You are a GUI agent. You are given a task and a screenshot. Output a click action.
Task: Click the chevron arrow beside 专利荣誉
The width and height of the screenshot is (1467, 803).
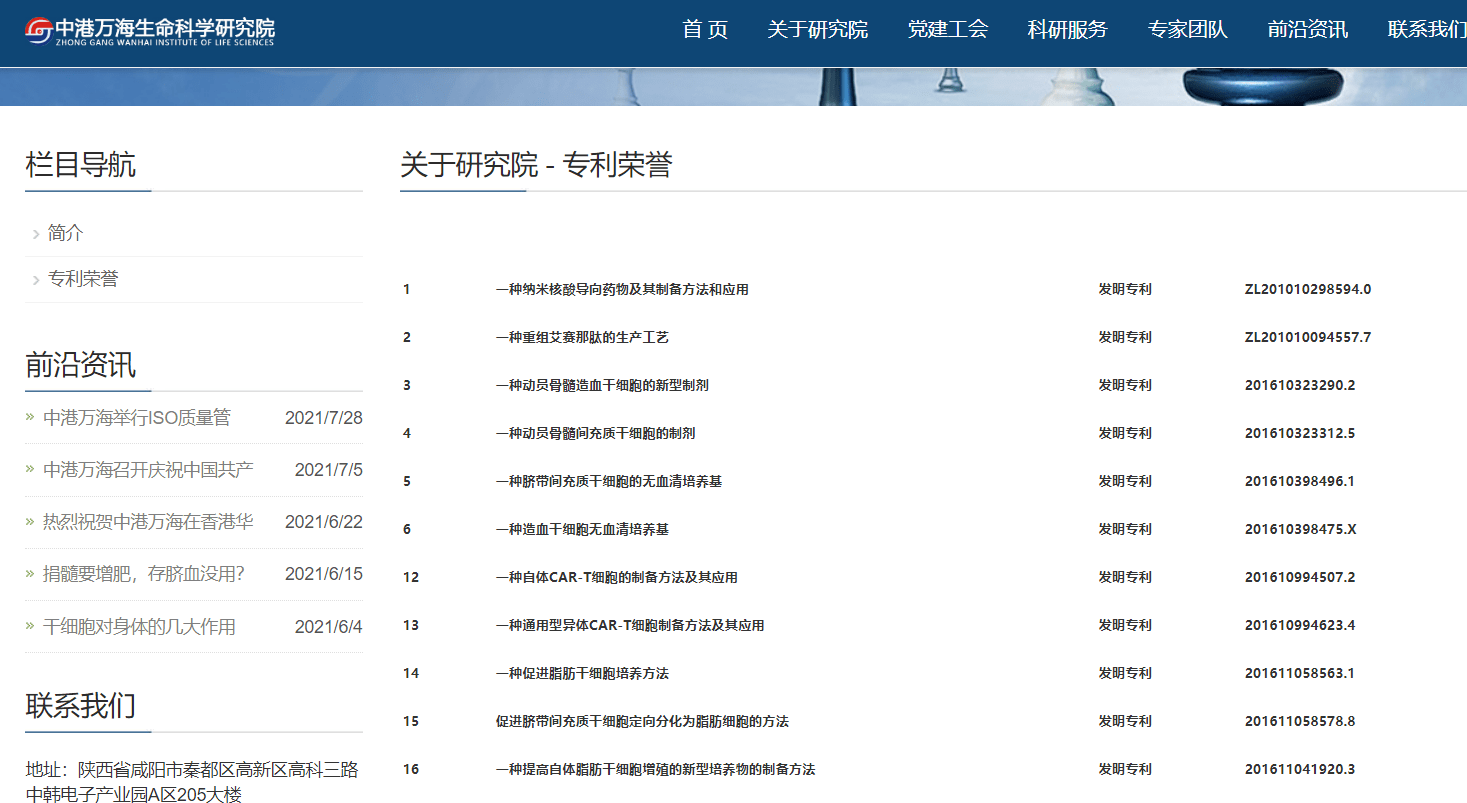pyautogui.click(x=36, y=281)
